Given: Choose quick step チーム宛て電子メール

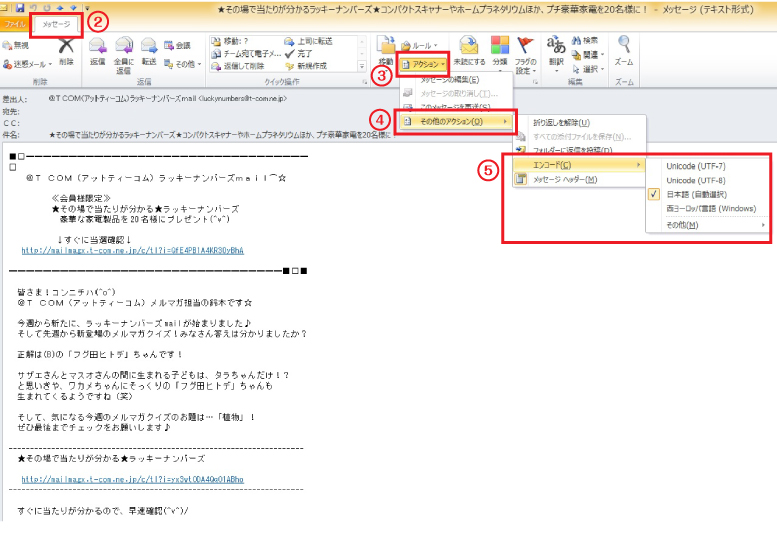Looking at the screenshot, I should (246, 53).
